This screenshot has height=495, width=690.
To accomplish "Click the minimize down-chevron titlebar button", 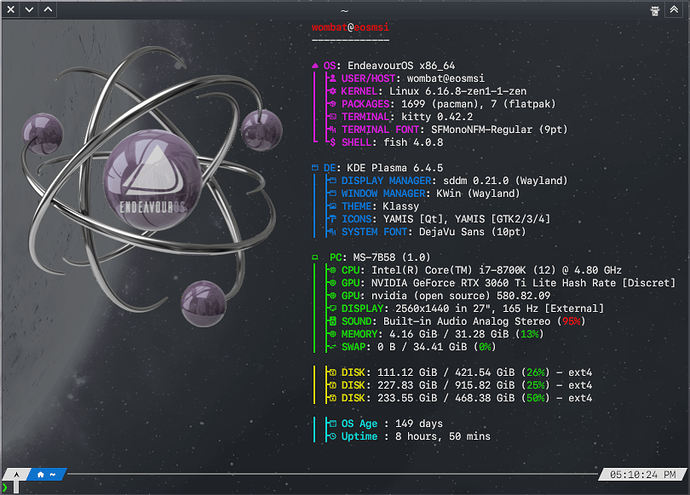I will (x=30, y=9).
